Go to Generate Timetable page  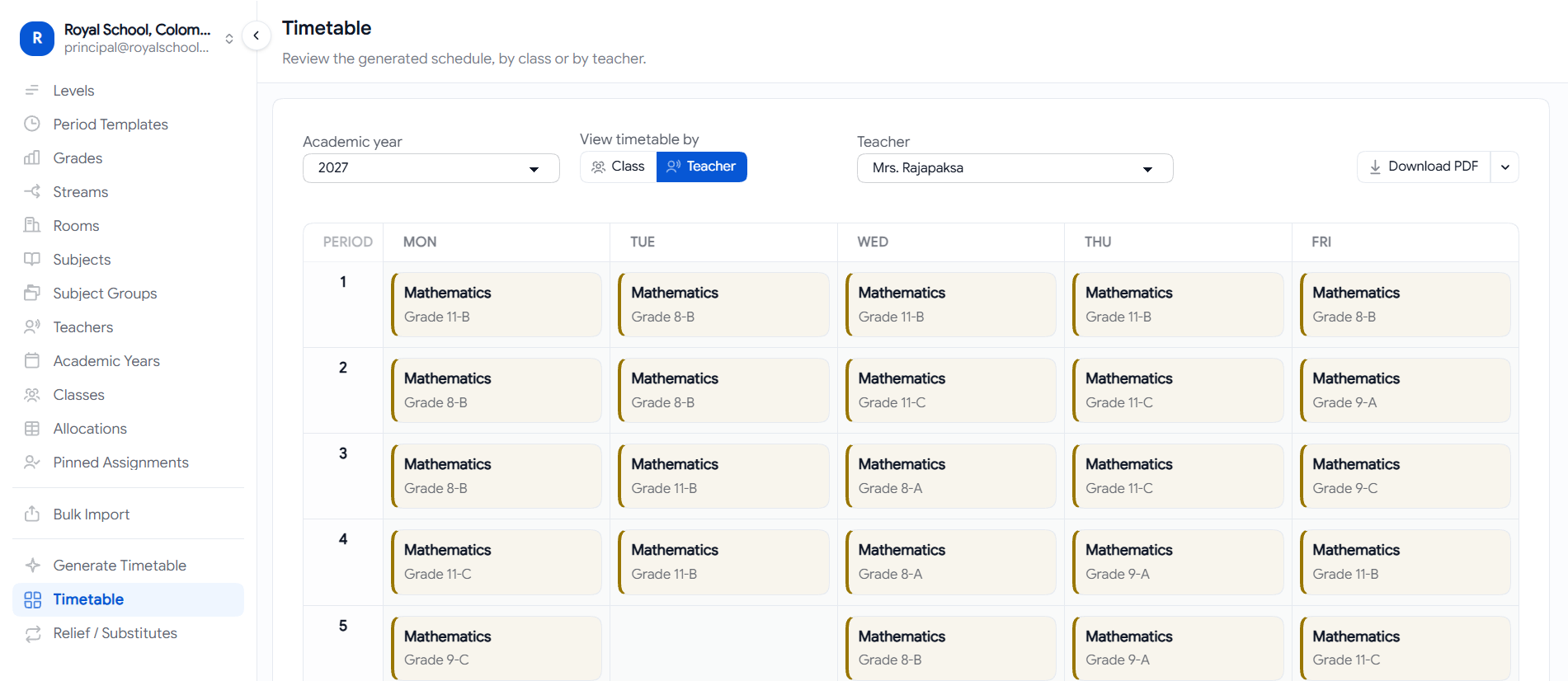[128, 565]
